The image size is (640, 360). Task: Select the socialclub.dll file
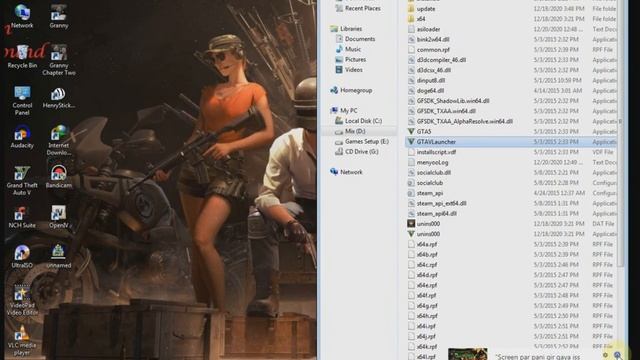(429, 173)
